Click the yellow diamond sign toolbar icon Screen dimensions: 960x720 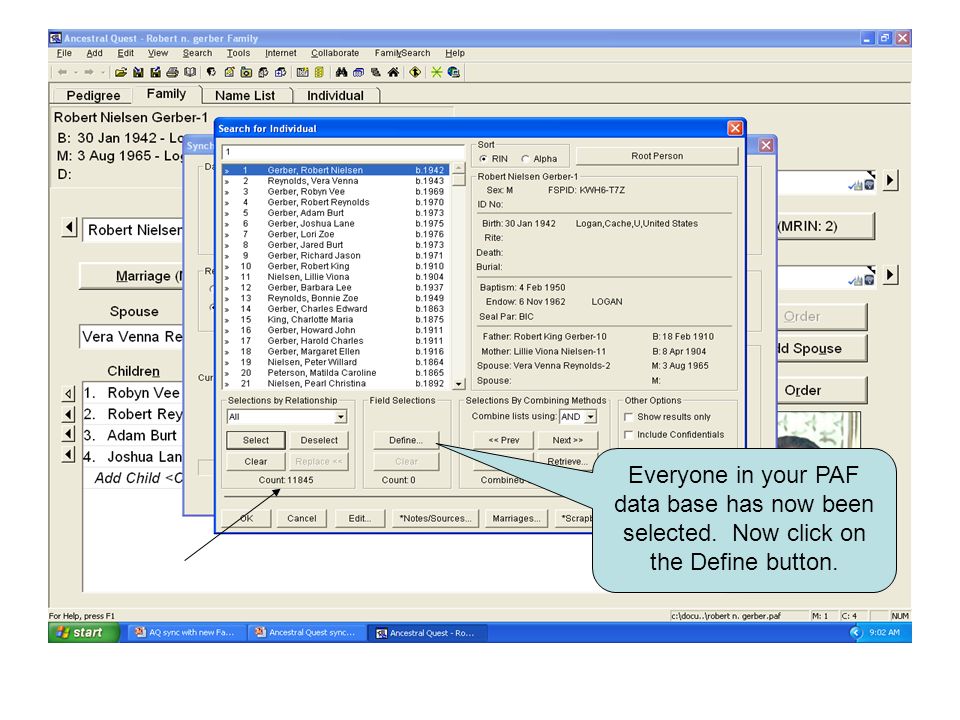415,72
